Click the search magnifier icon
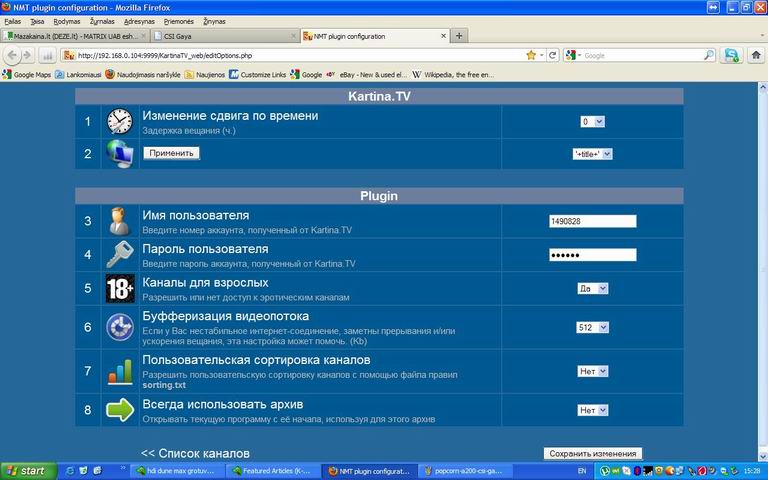768x480 pixels. (x=708, y=55)
